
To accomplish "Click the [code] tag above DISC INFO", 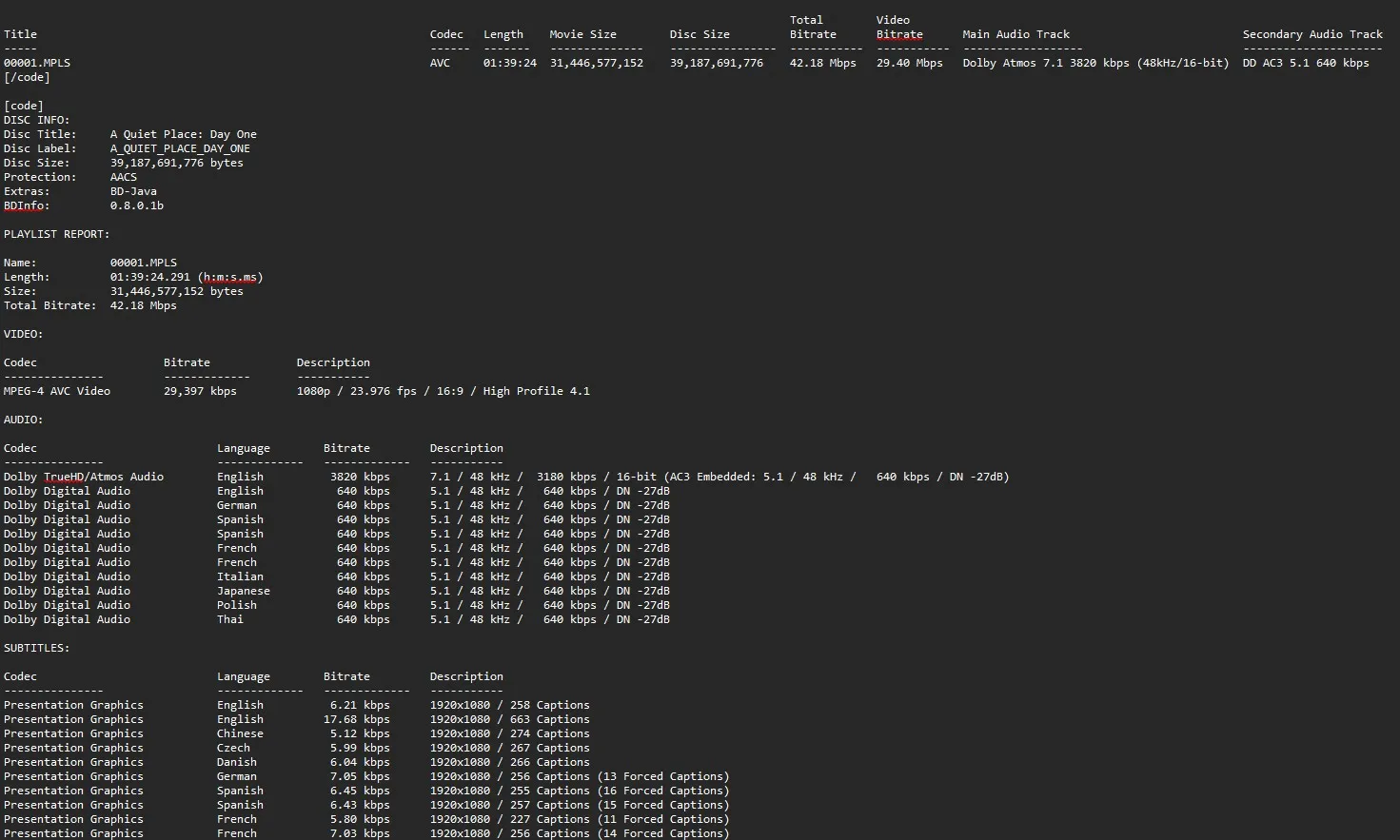I will tap(23, 106).
